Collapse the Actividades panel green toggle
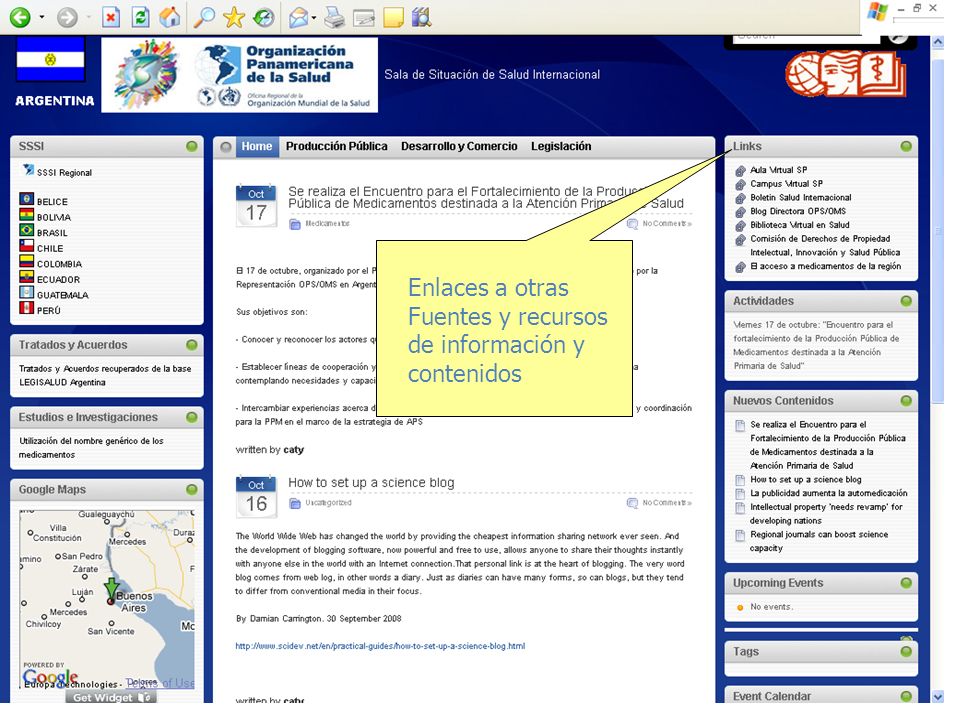 (x=906, y=301)
